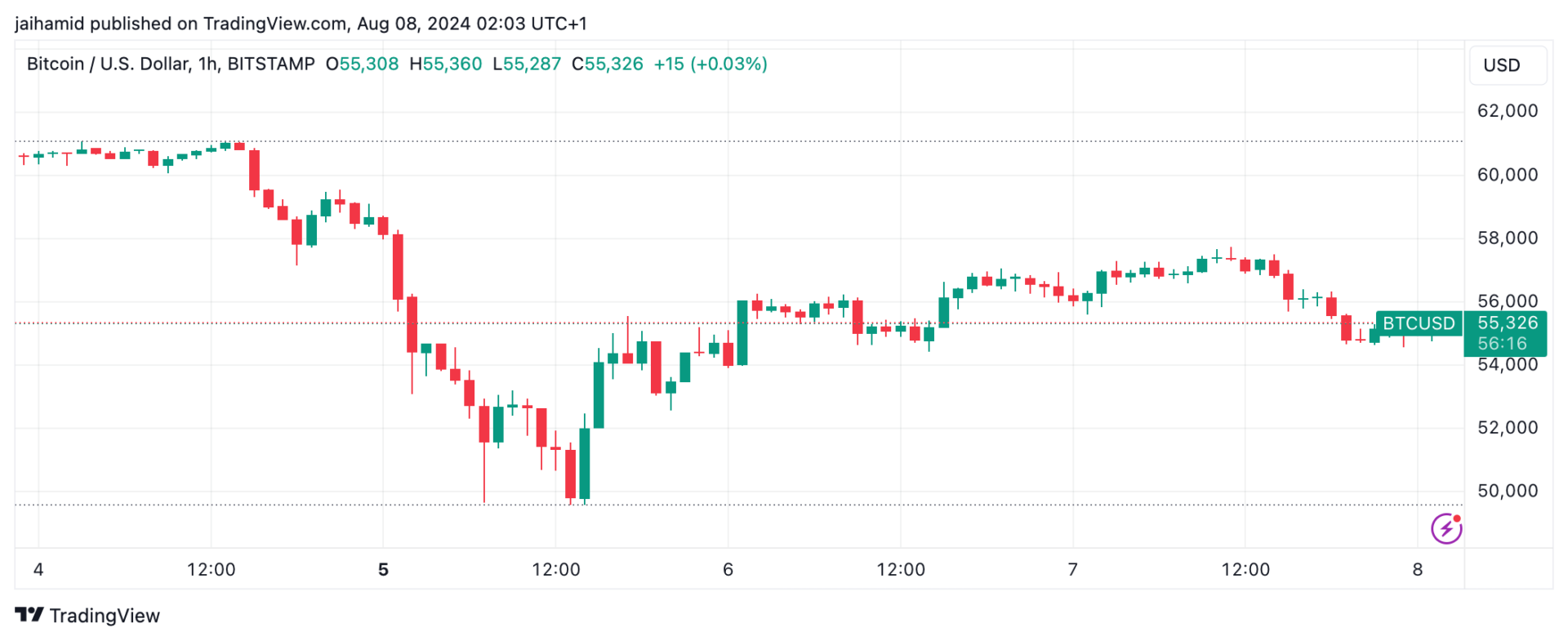Image resolution: width=1568 pixels, height=641 pixels.
Task: Click the Bitcoin / U.S. Dollar chart title
Action: pos(171,64)
